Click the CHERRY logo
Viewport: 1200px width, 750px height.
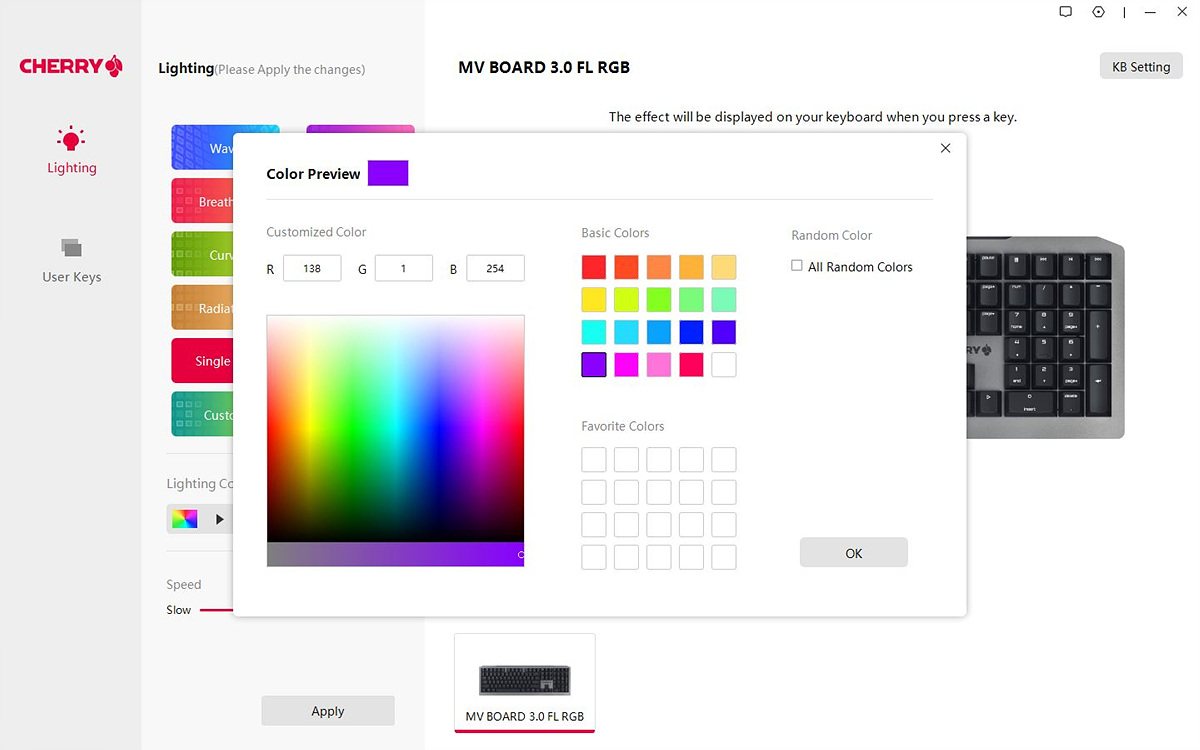[71, 66]
